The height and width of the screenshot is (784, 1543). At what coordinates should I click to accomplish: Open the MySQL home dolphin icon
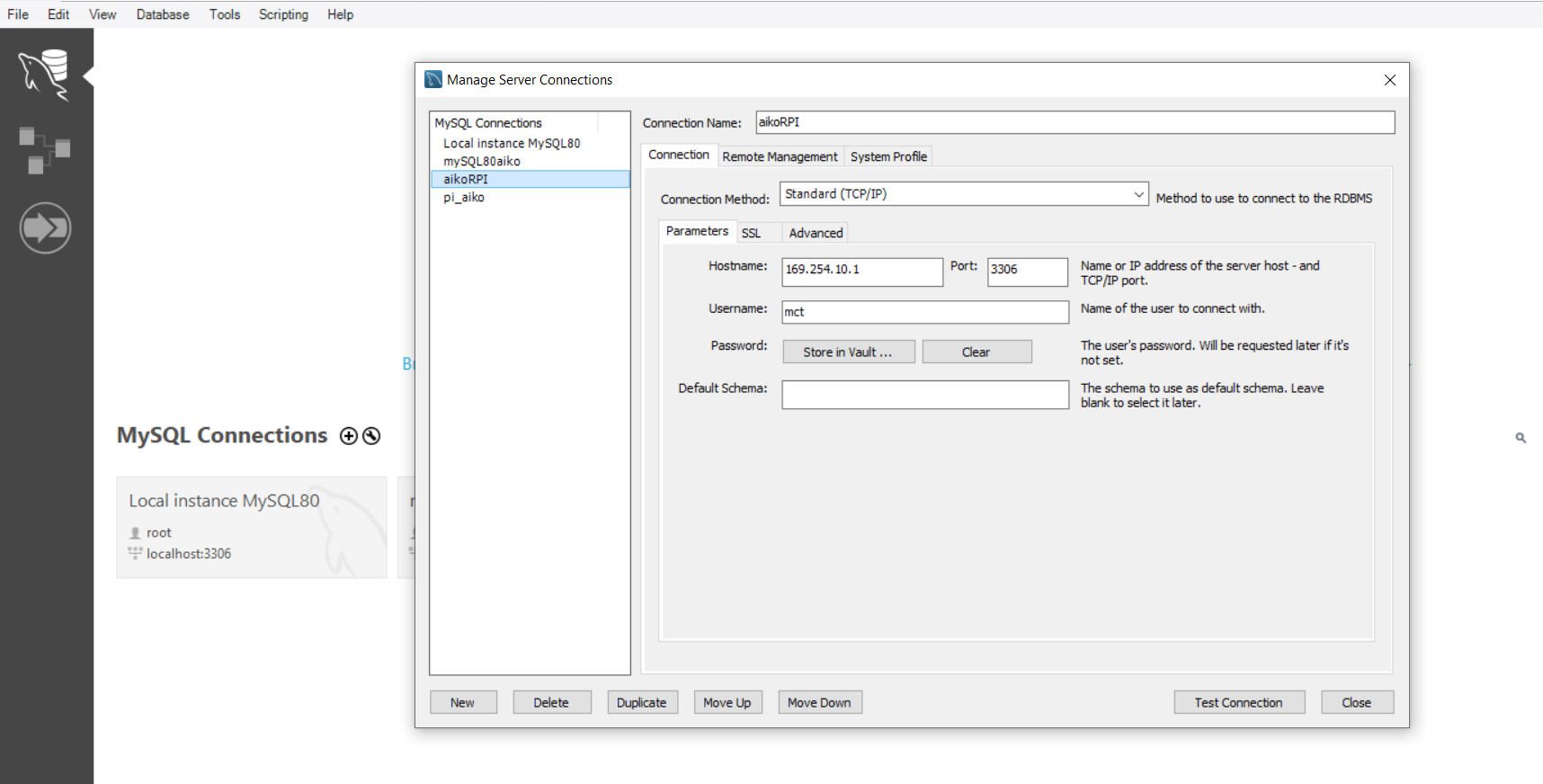pos(45,76)
